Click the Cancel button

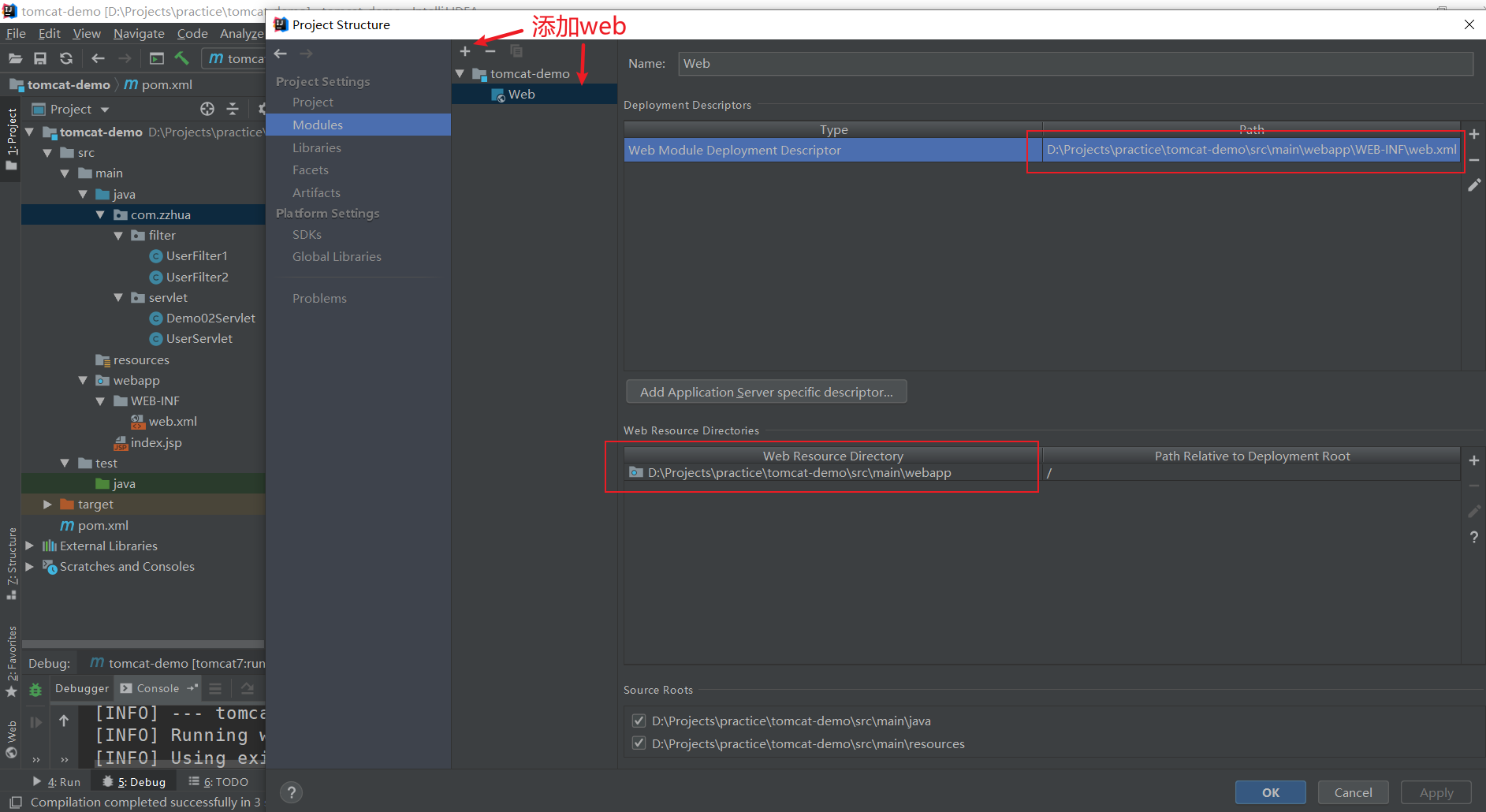[1354, 792]
